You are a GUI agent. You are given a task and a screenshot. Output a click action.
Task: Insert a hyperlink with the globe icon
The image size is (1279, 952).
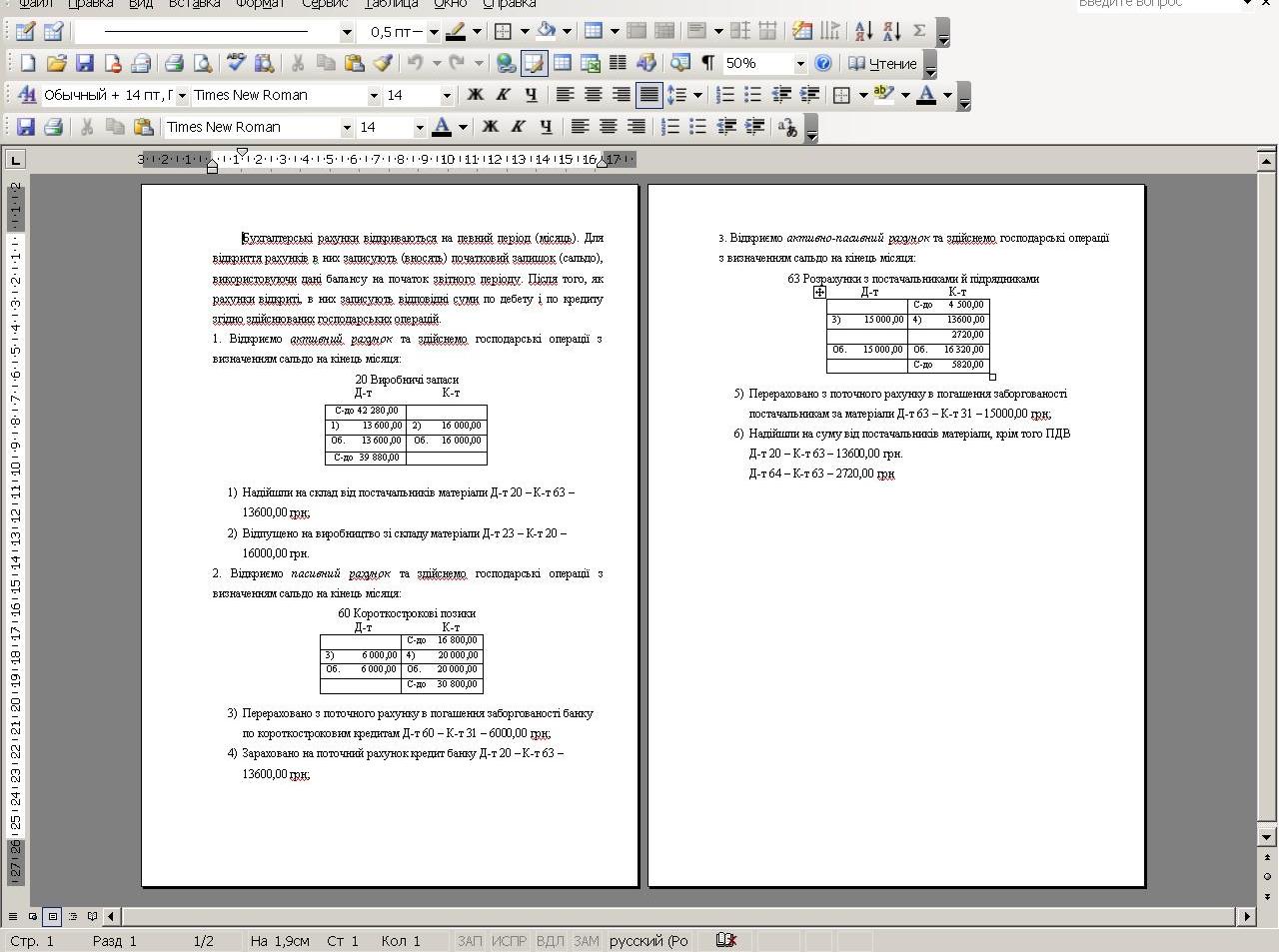tap(507, 63)
